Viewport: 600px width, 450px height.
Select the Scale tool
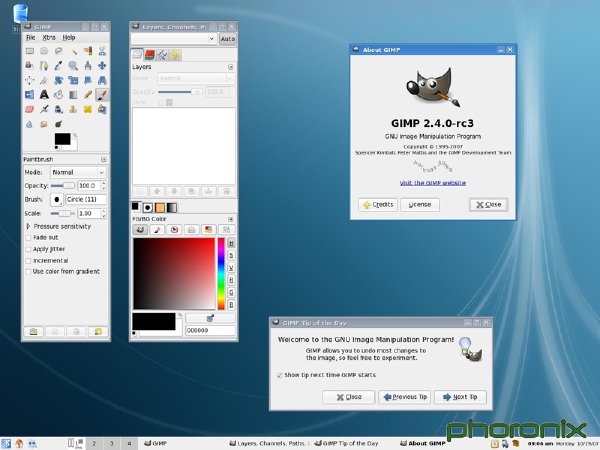pos(73,80)
